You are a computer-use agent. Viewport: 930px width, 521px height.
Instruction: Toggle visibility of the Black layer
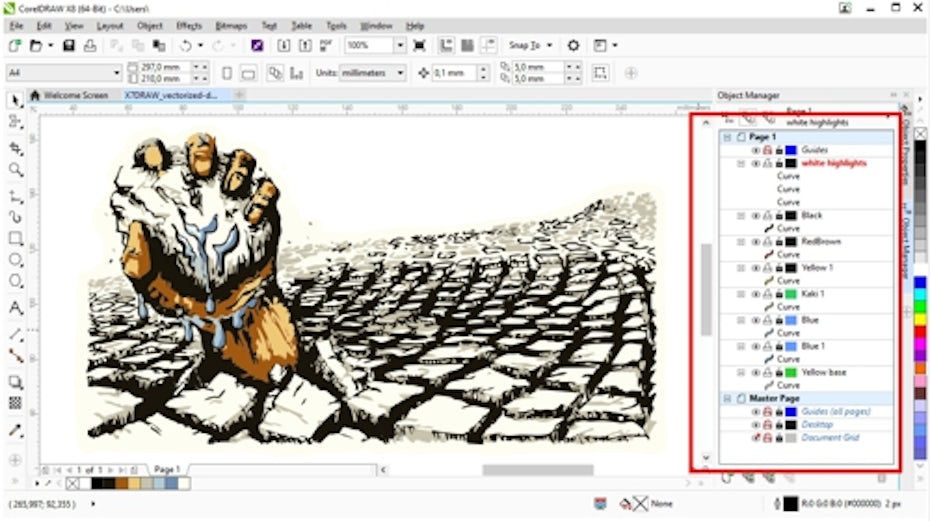(756, 216)
